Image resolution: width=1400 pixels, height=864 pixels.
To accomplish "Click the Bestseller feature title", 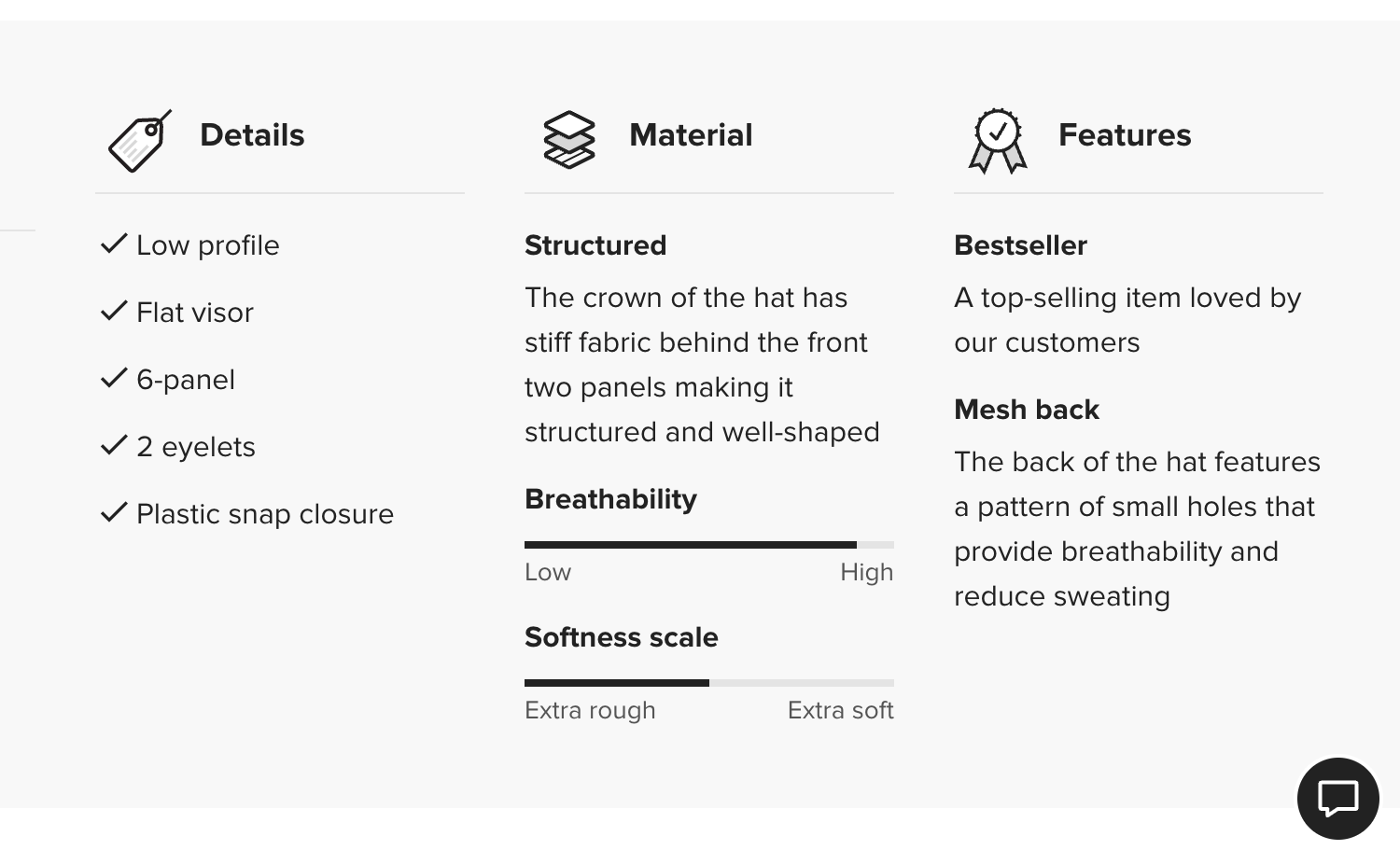I will 1020,245.
